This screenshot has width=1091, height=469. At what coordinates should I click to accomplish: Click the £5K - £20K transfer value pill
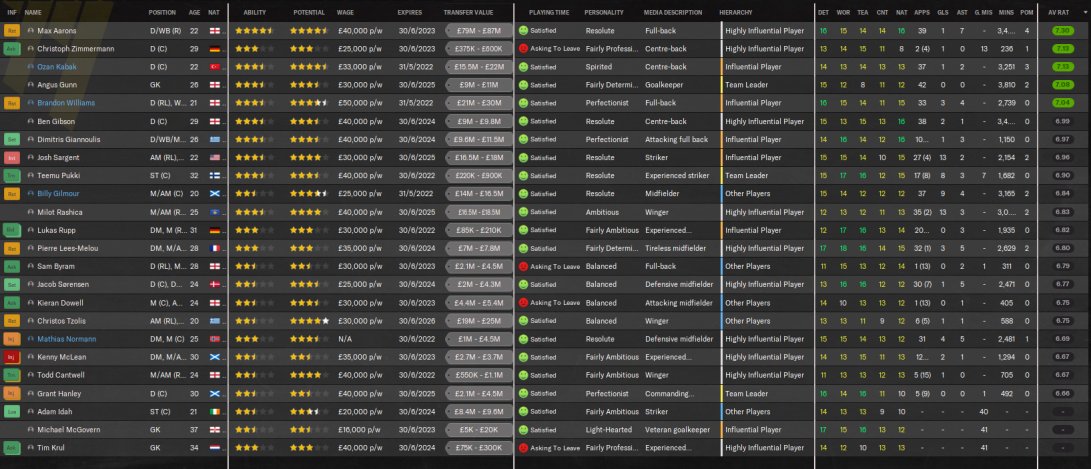[x=479, y=429]
